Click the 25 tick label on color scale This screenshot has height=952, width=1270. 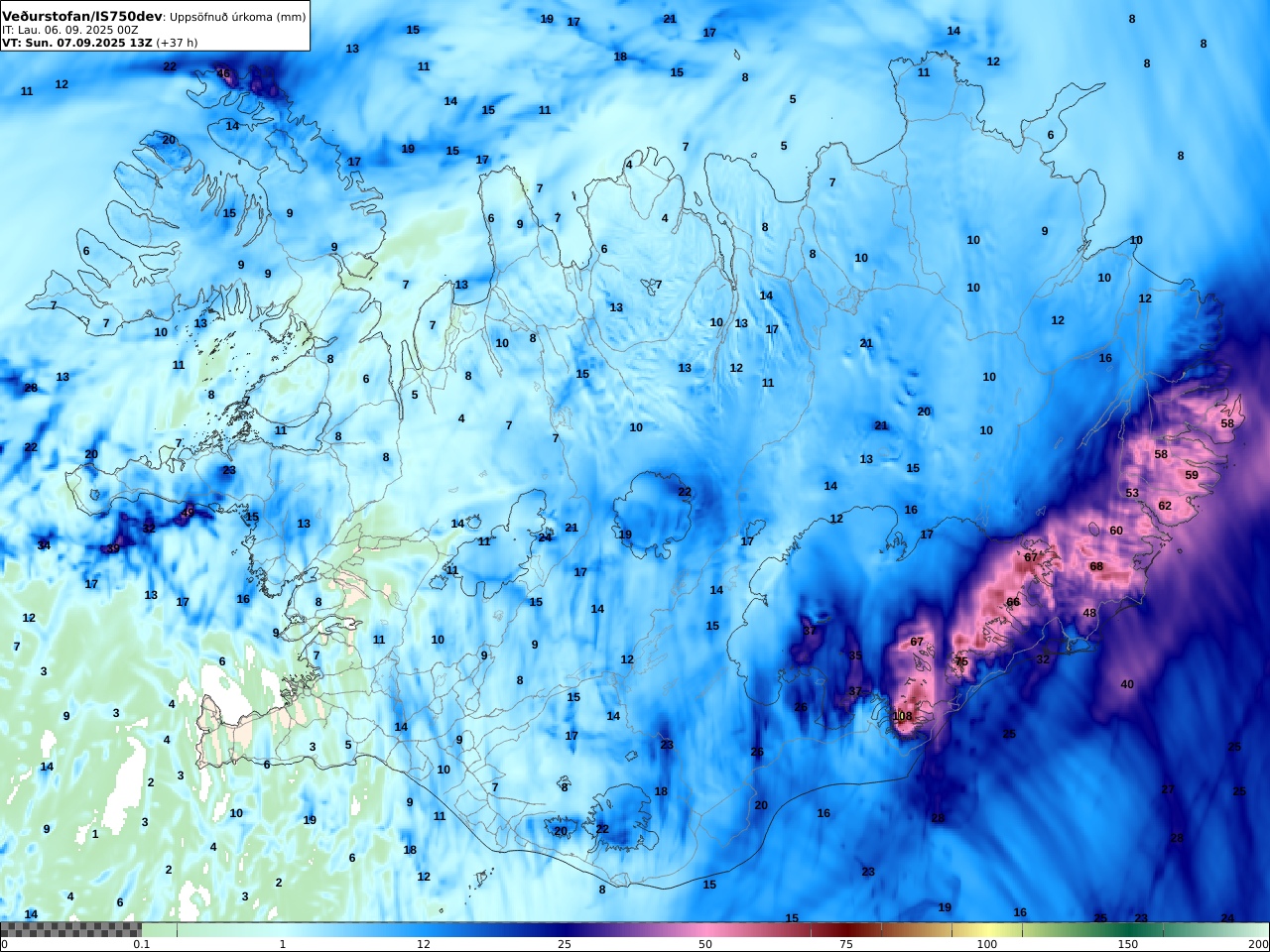(565, 944)
